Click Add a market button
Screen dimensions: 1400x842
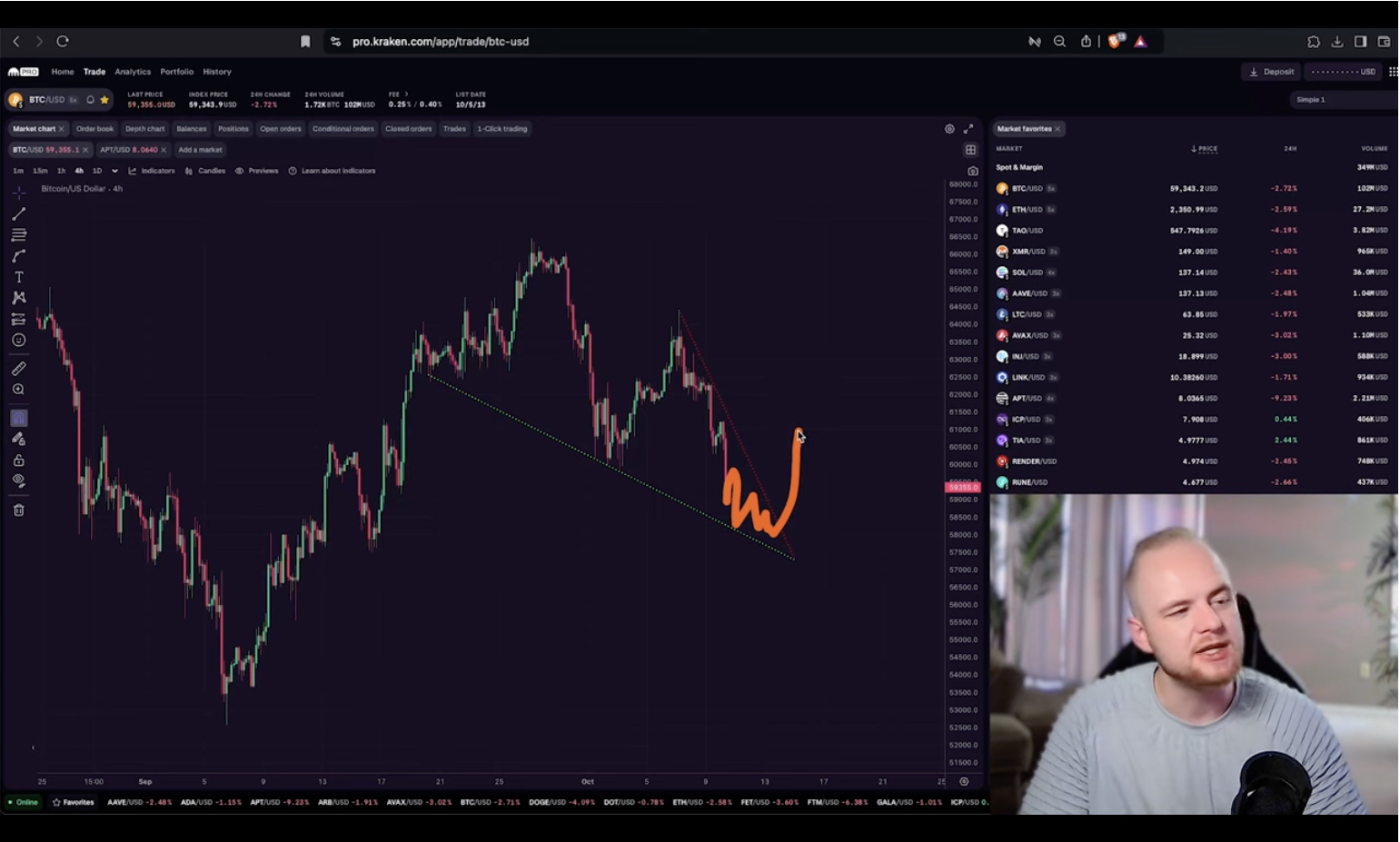pos(200,150)
